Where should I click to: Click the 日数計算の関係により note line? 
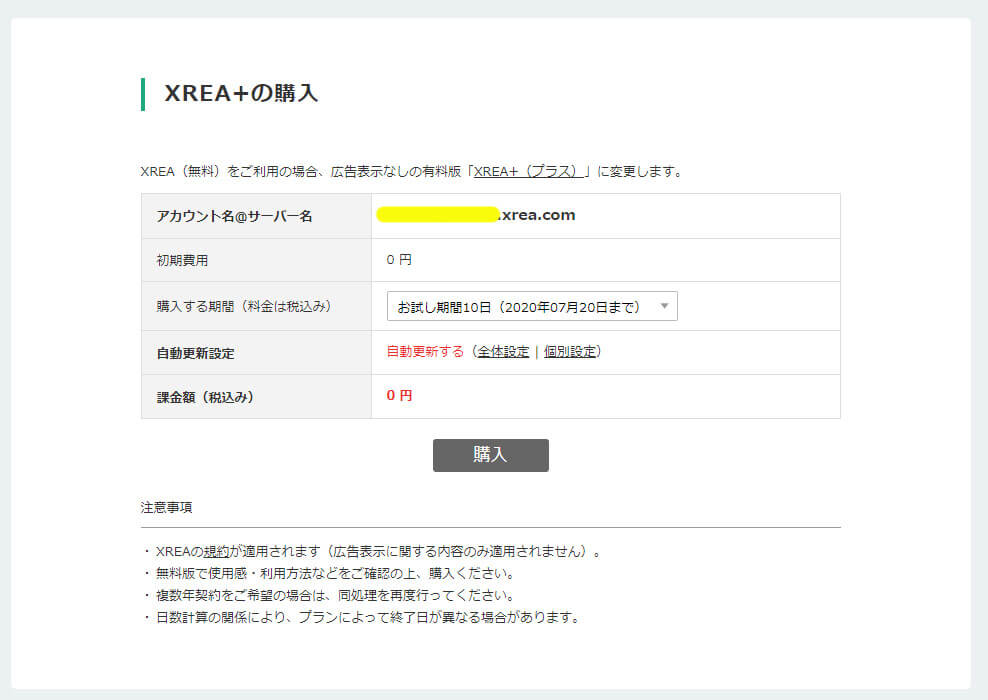point(362,617)
